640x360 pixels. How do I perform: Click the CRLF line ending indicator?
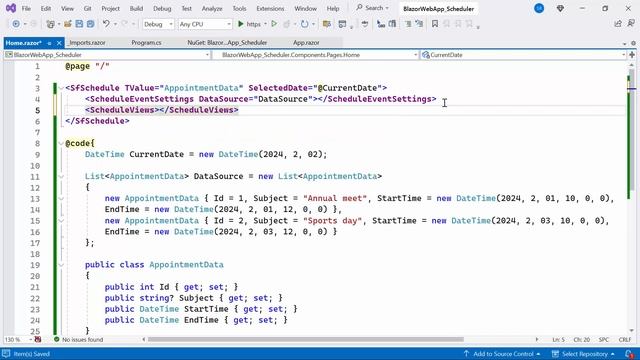(x=624, y=340)
